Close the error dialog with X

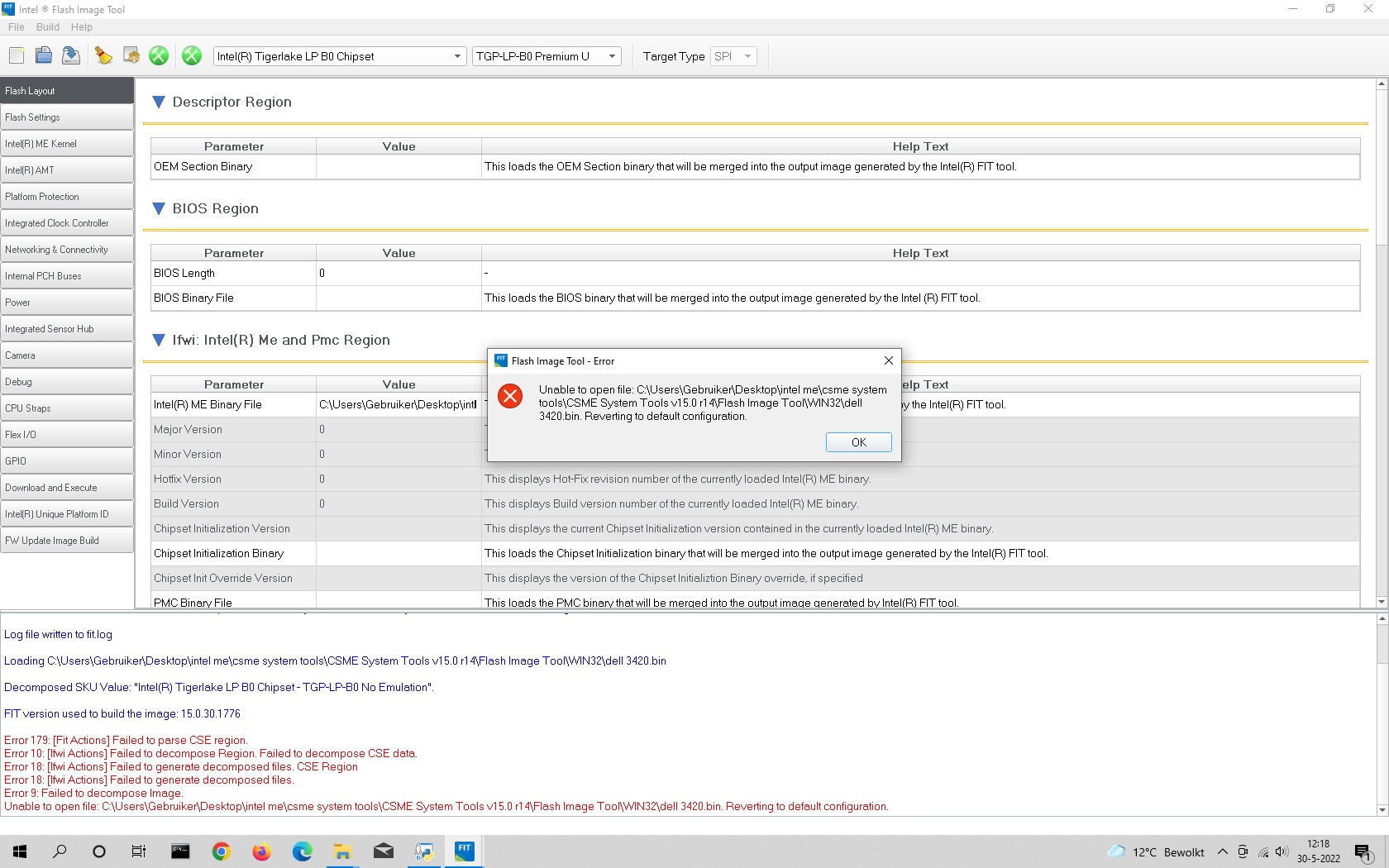[888, 360]
